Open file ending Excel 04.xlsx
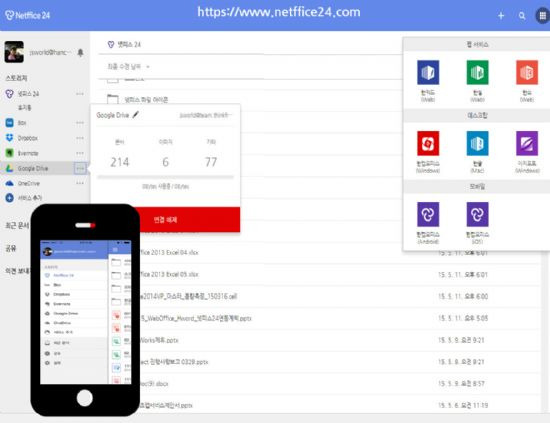 [x=169, y=253]
